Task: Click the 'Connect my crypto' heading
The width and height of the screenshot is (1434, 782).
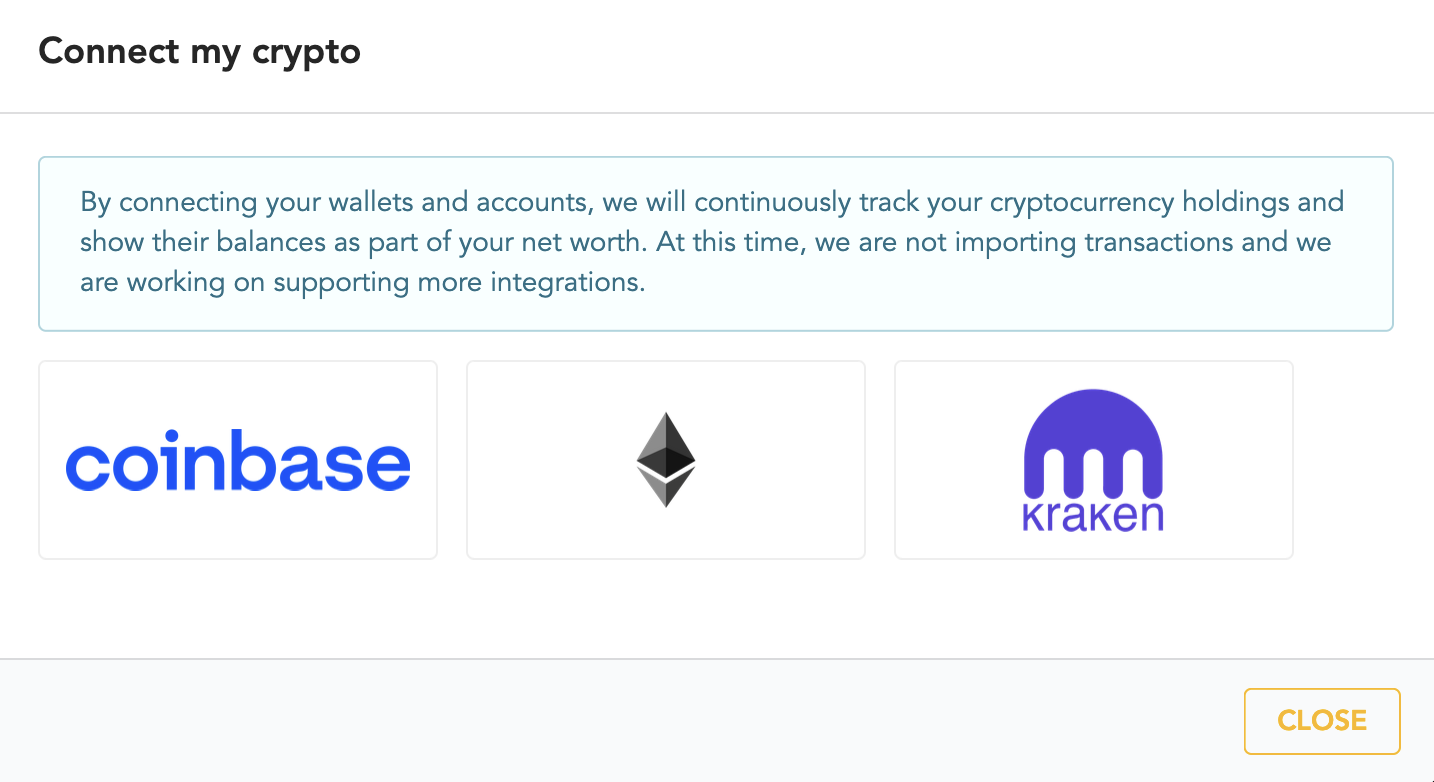Action: (199, 50)
